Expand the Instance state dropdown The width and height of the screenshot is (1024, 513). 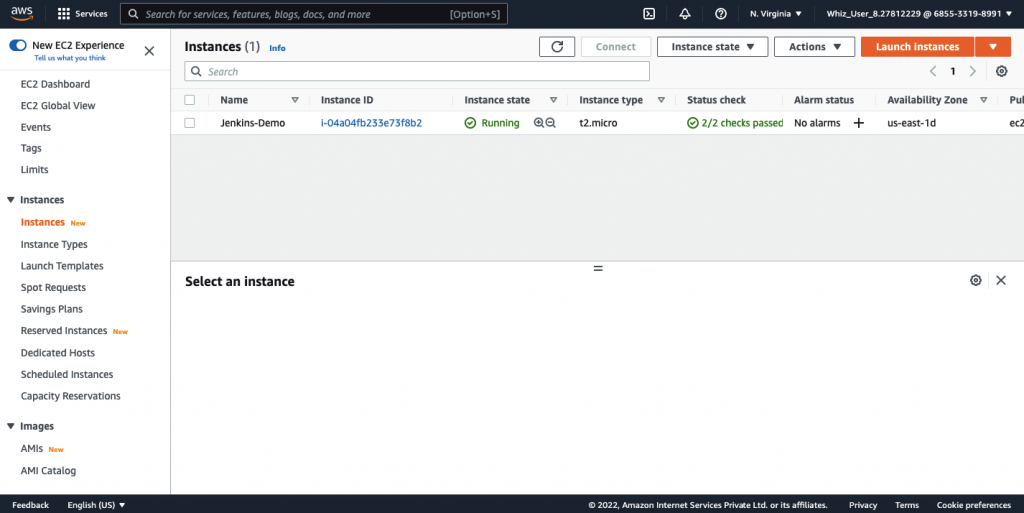pos(712,47)
